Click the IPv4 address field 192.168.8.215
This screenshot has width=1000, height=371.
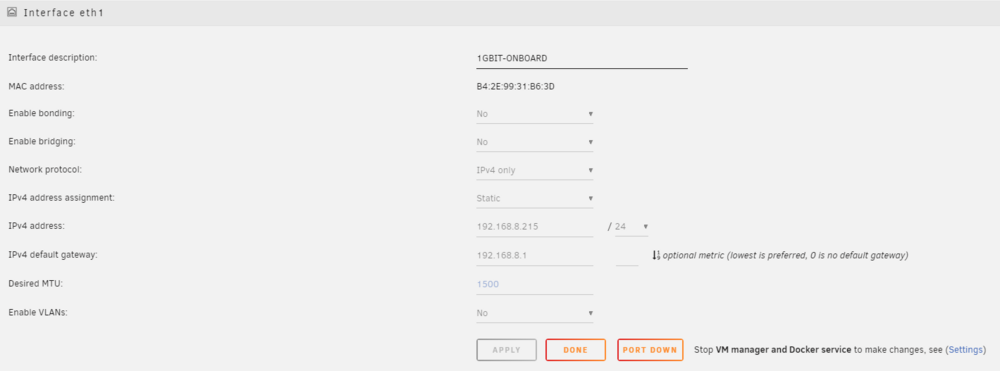[x=534, y=227]
